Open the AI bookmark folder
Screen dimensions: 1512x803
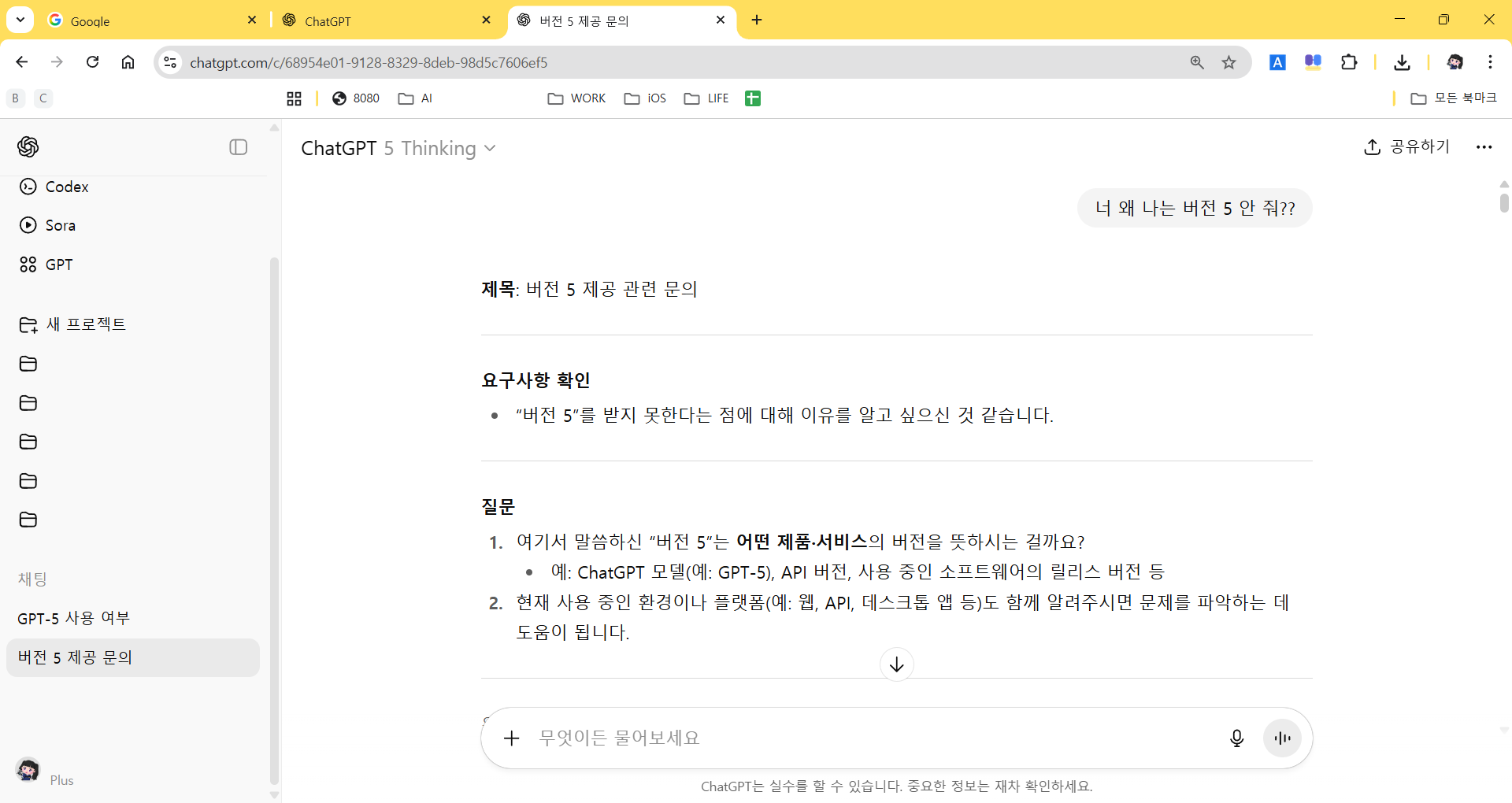[416, 98]
